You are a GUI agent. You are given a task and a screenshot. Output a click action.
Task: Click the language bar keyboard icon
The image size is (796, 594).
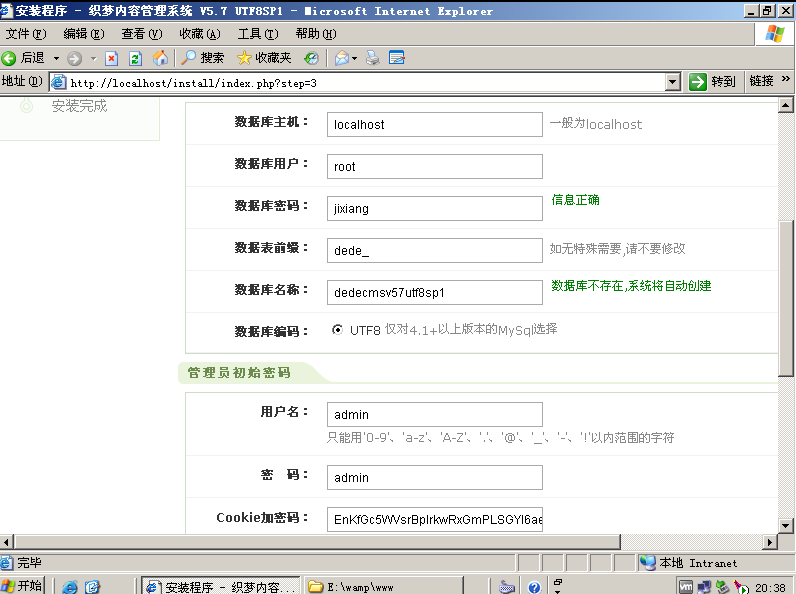click(507, 587)
